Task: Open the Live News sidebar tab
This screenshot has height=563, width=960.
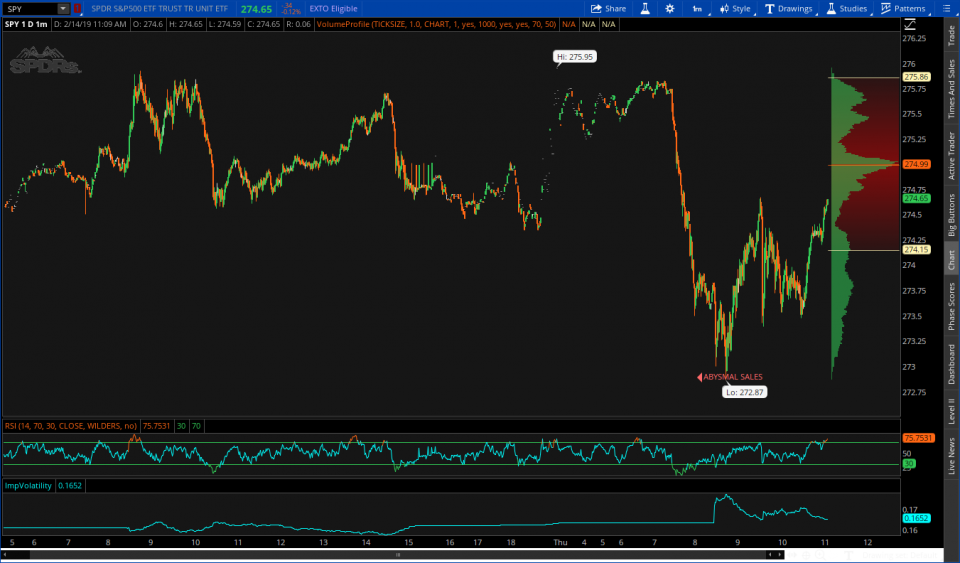Action: [x=951, y=456]
